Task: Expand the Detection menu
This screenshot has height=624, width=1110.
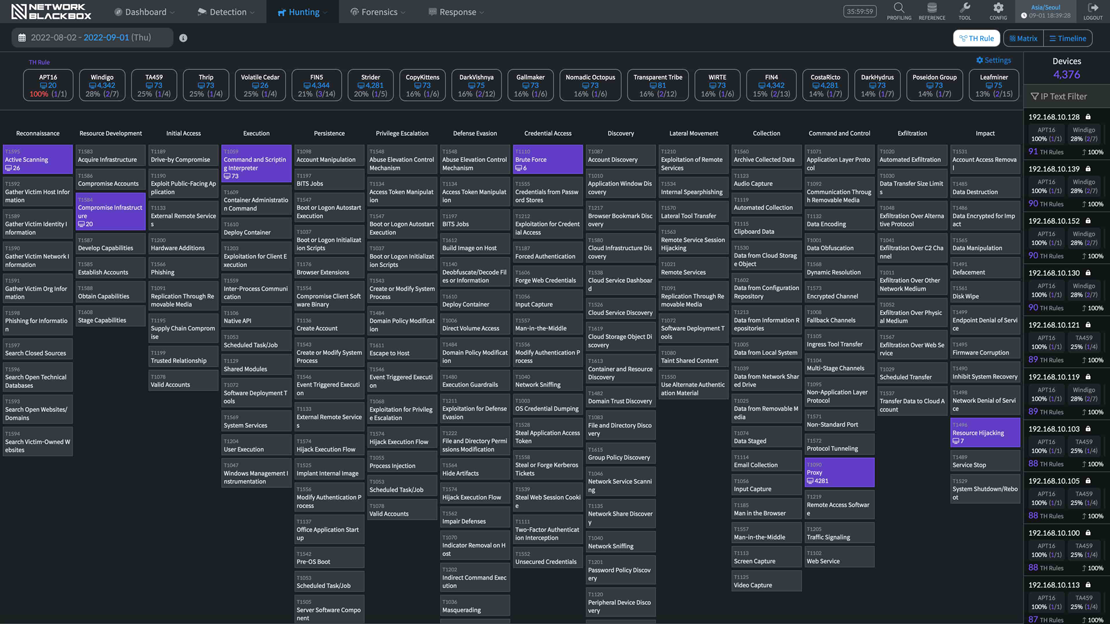Action: (227, 12)
